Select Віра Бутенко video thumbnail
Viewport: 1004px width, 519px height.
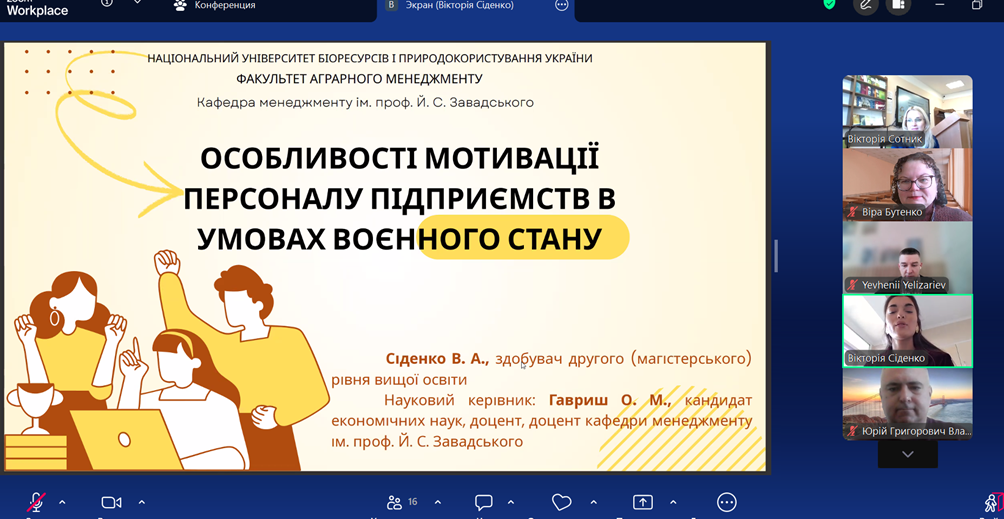pyautogui.click(x=907, y=185)
